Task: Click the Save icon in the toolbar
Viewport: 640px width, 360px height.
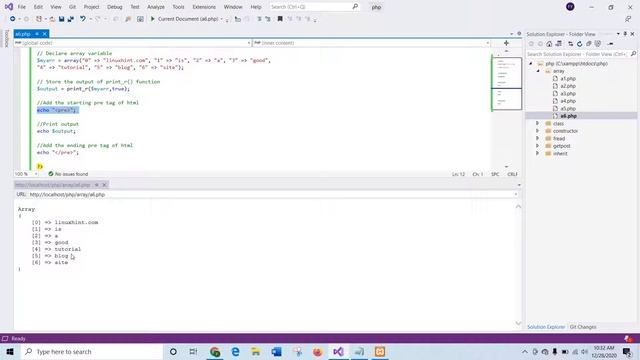Action: [61, 19]
